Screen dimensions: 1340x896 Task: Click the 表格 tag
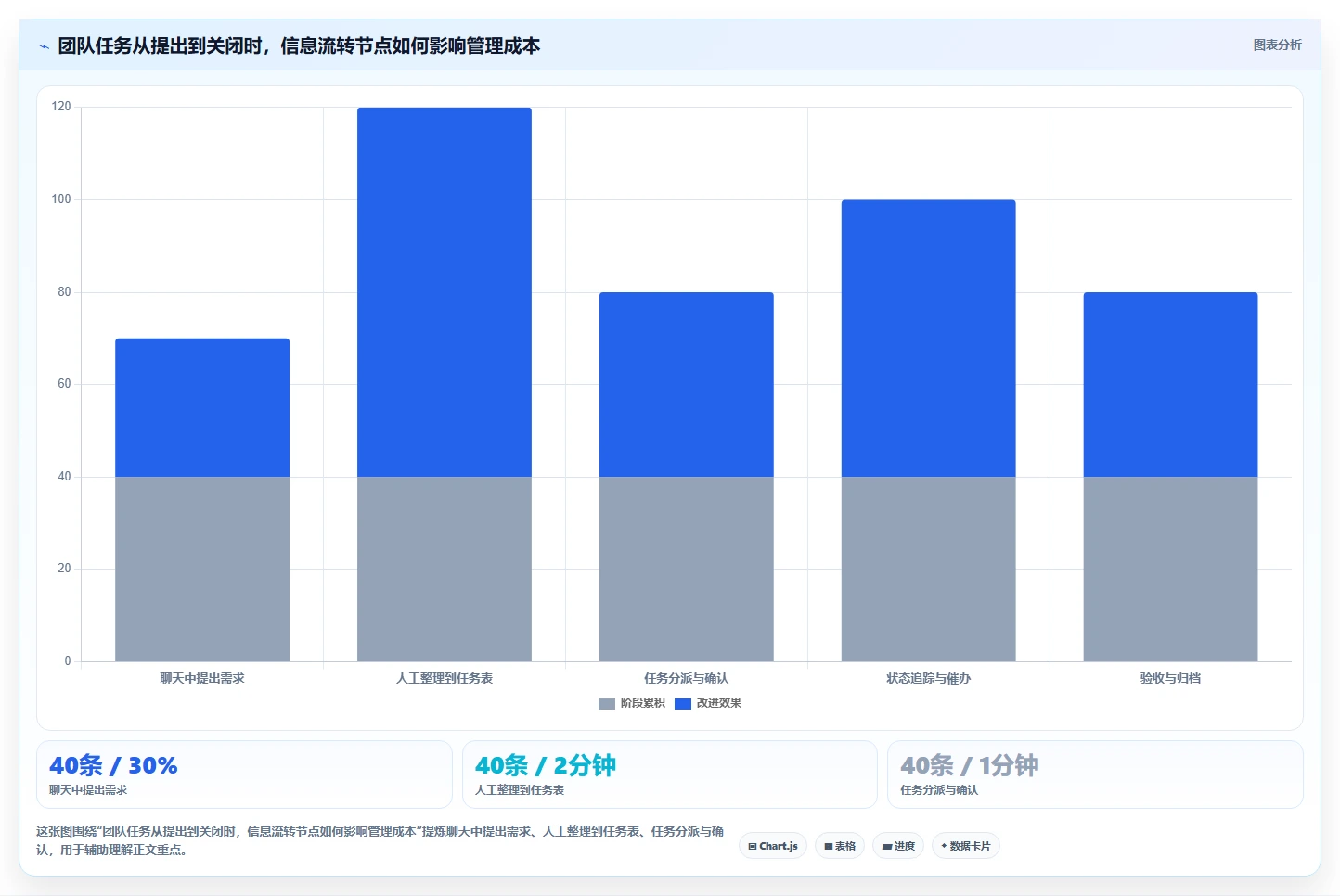coord(840,846)
